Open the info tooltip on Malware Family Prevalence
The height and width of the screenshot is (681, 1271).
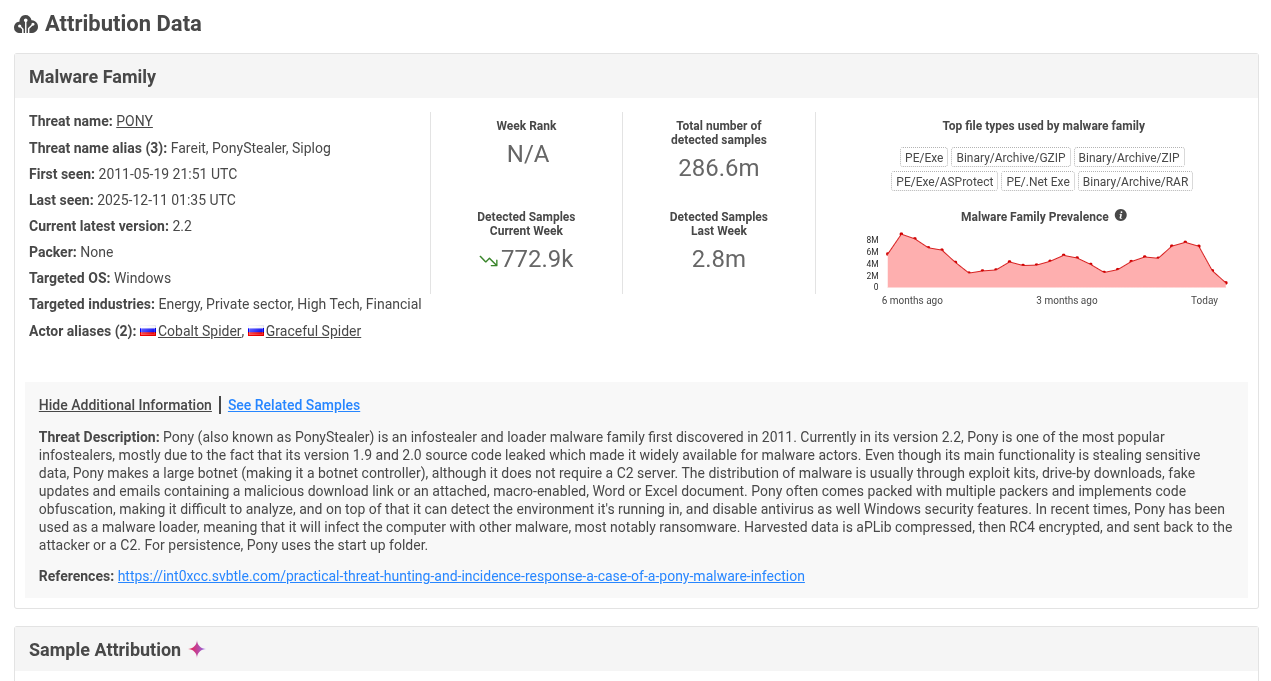click(x=1120, y=215)
